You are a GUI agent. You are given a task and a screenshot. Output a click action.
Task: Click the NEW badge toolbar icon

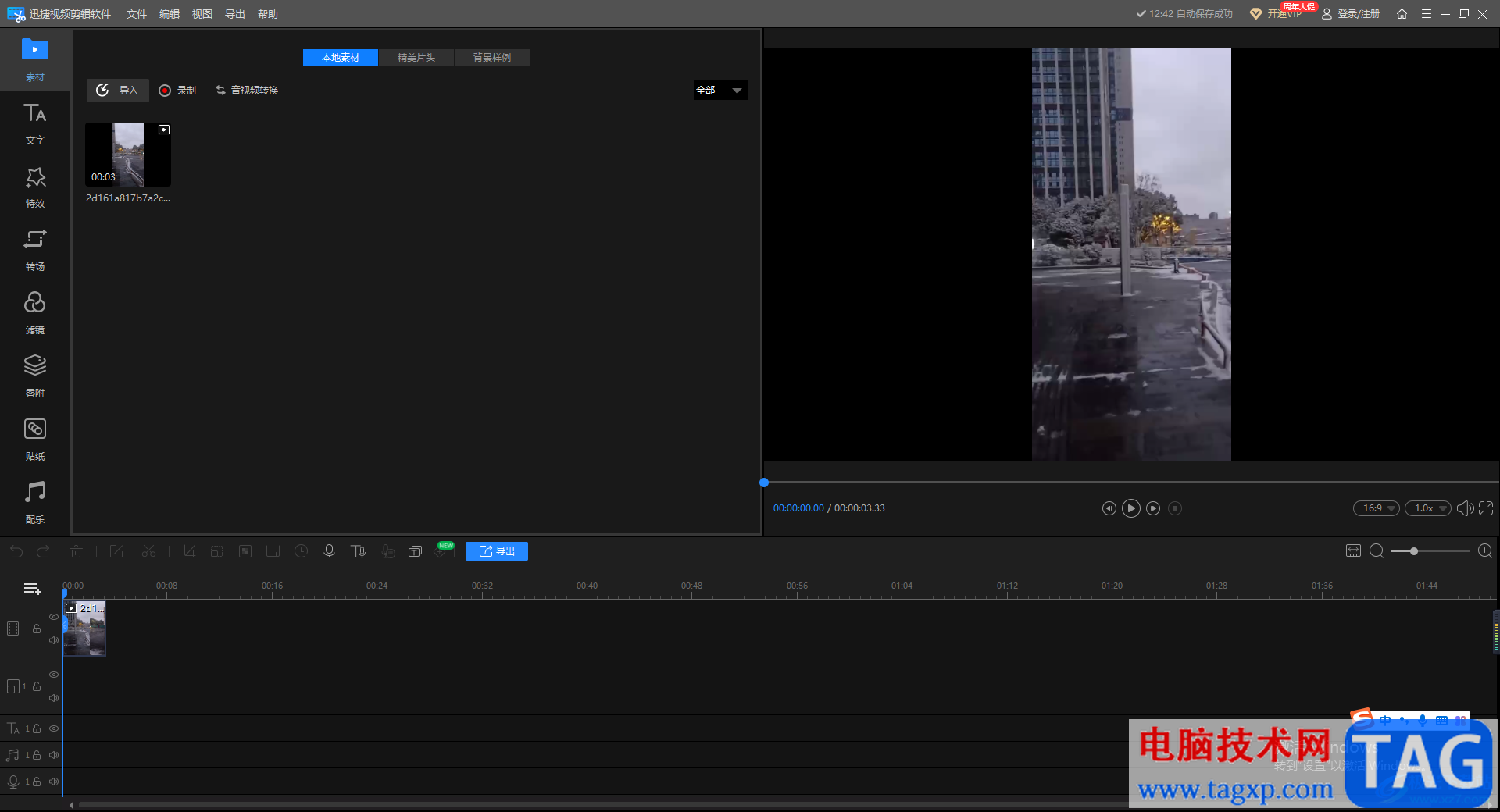pyautogui.click(x=443, y=550)
